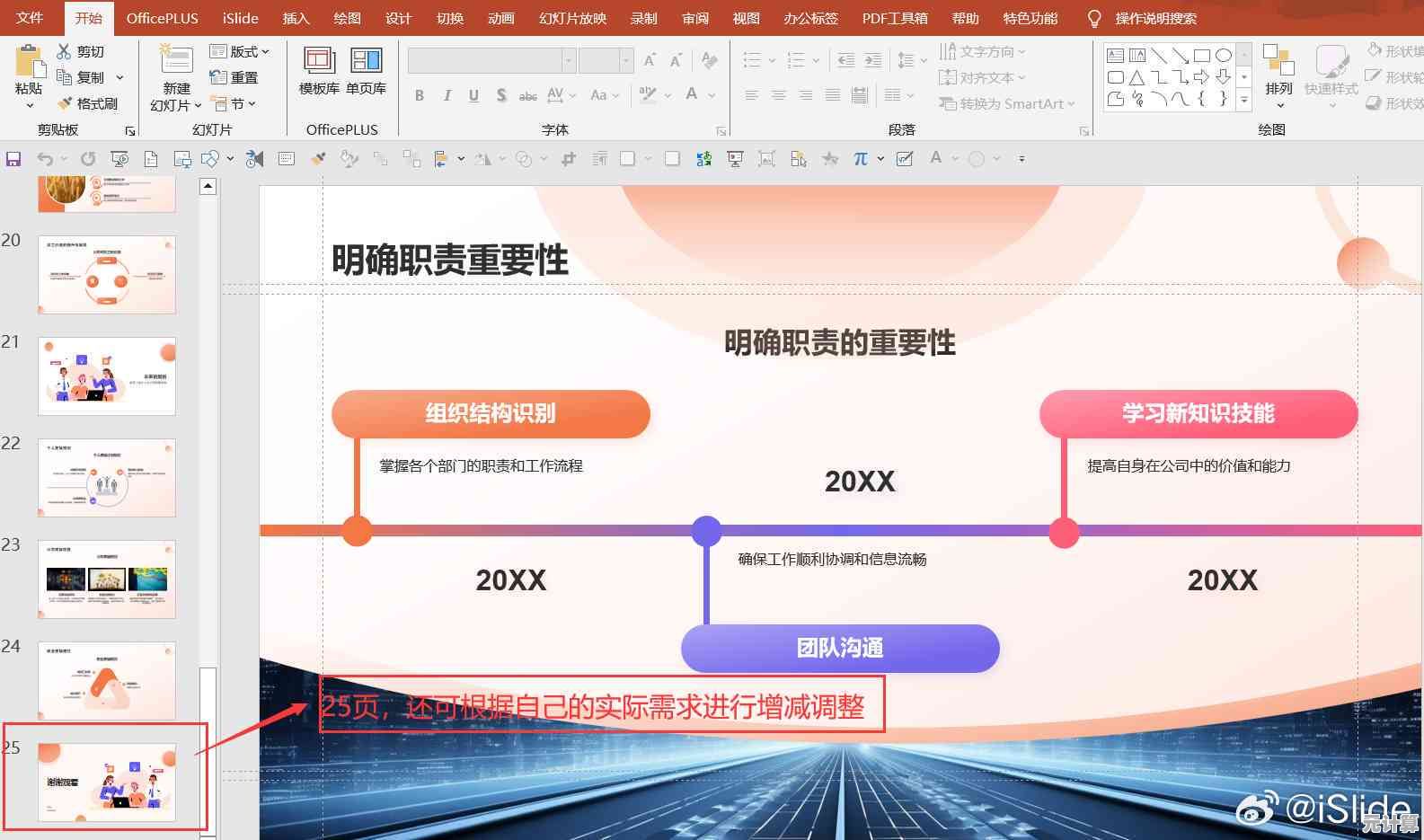The width and height of the screenshot is (1424, 840).
Task: Click the Redo icon
Action: (87, 159)
